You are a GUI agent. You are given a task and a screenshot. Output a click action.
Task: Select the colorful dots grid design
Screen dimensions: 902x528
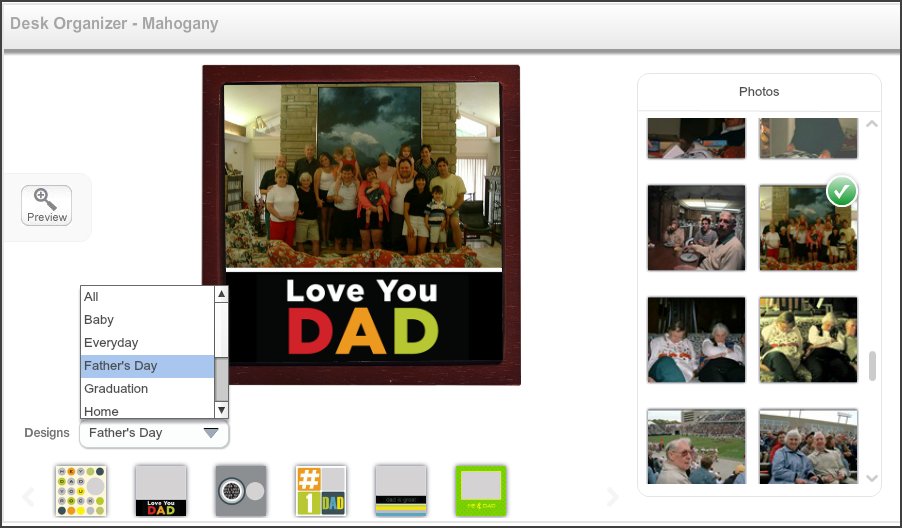(81, 490)
